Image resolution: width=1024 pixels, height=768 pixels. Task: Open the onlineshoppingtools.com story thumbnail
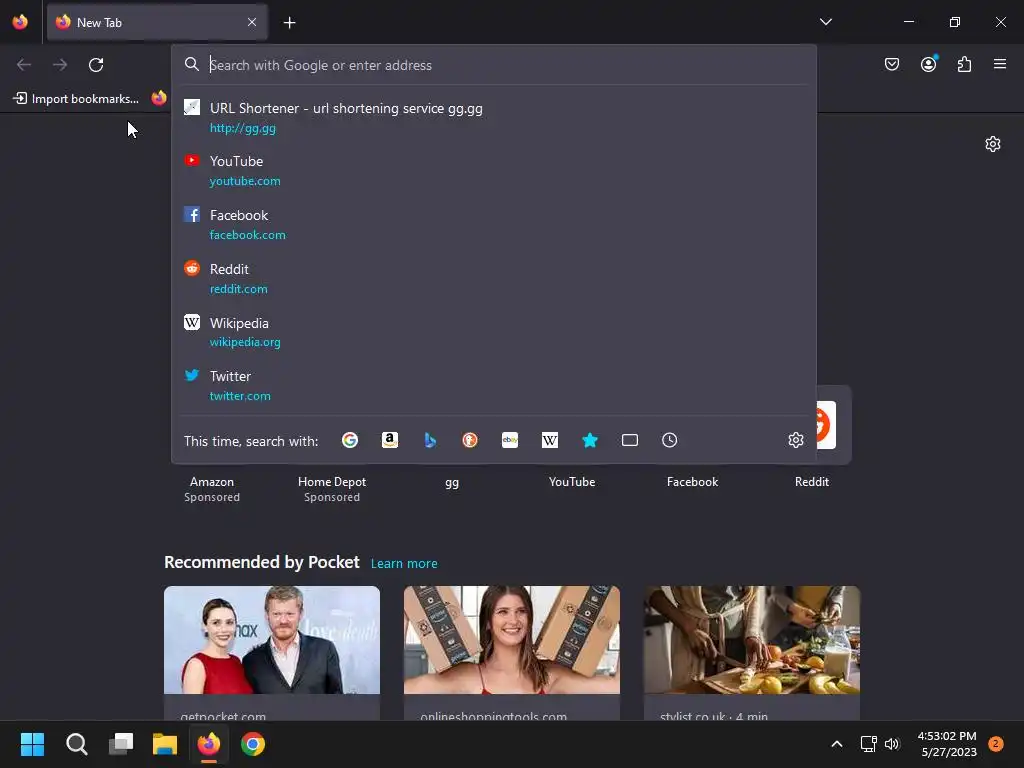pos(512,640)
